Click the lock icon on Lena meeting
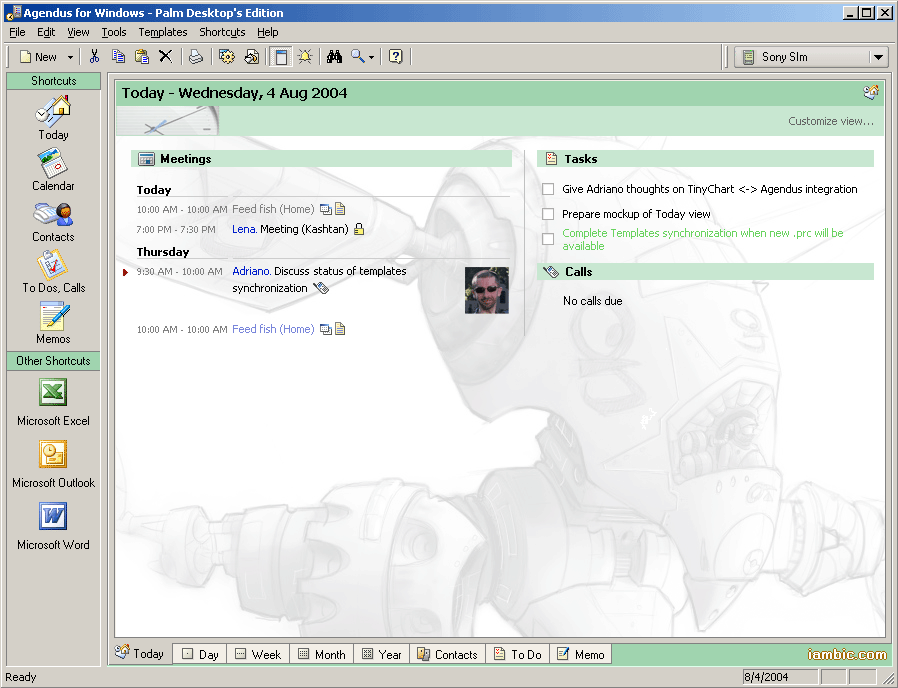Viewport: 898px width, 688px height. [359, 229]
